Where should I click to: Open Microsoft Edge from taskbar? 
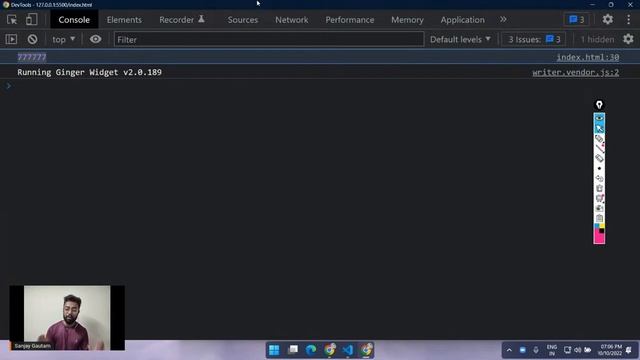tap(311, 350)
